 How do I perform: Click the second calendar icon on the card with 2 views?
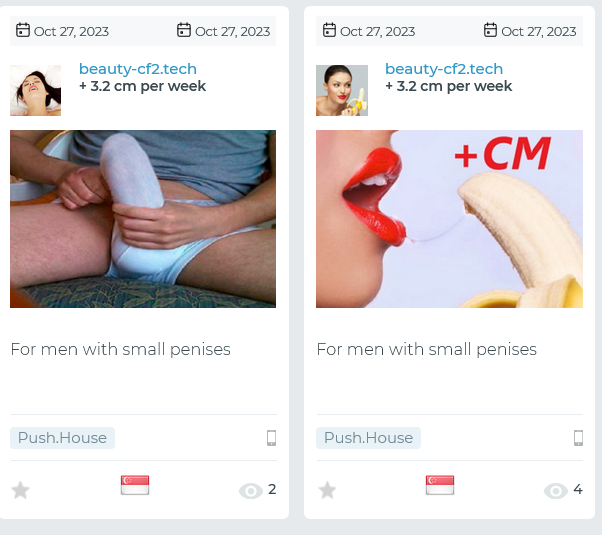click(x=184, y=30)
